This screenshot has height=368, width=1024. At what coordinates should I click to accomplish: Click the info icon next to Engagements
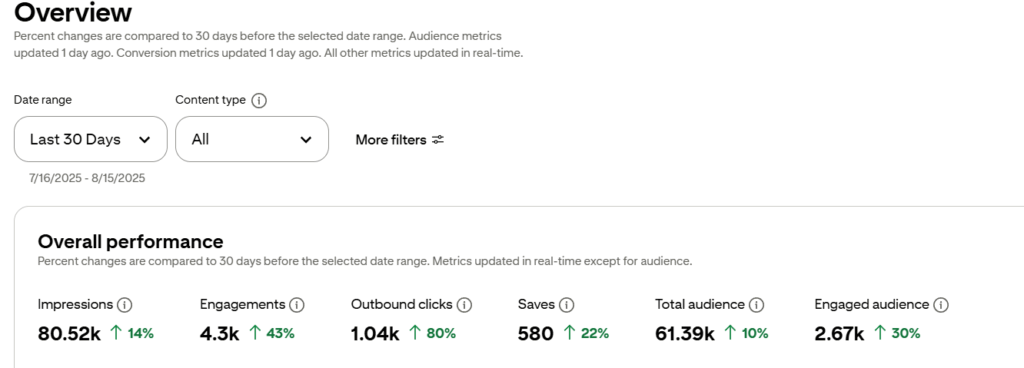pyautogui.click(x=297, y=305)
